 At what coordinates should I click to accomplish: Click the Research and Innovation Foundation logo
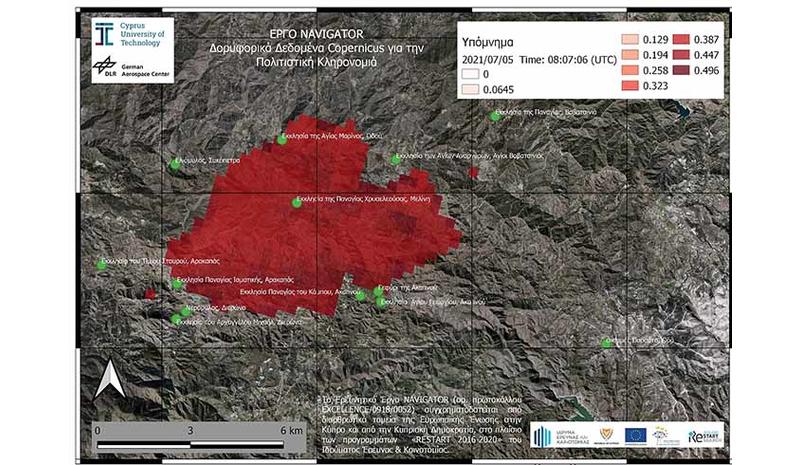561,436
